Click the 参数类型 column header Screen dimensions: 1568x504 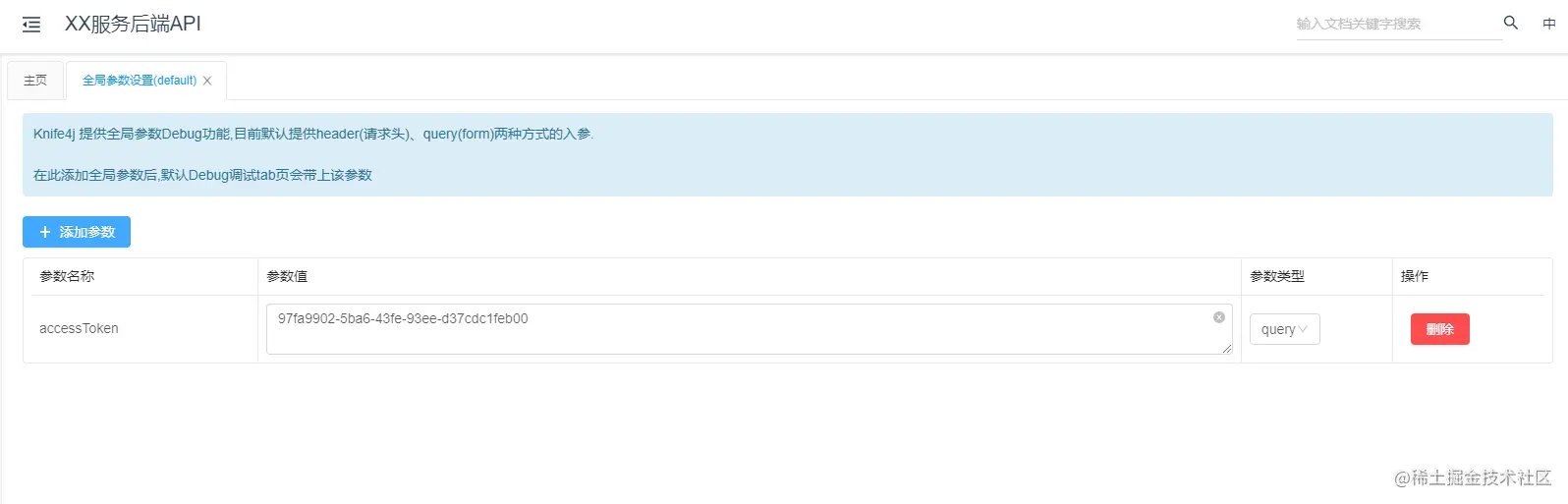(1316, 277)
